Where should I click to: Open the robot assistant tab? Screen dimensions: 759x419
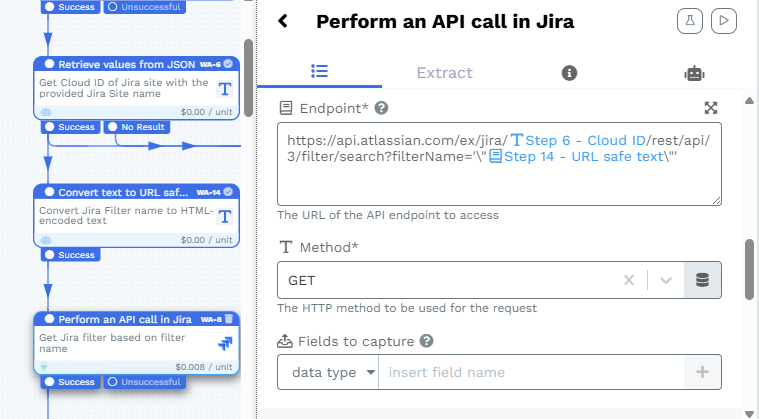point(694,73)
